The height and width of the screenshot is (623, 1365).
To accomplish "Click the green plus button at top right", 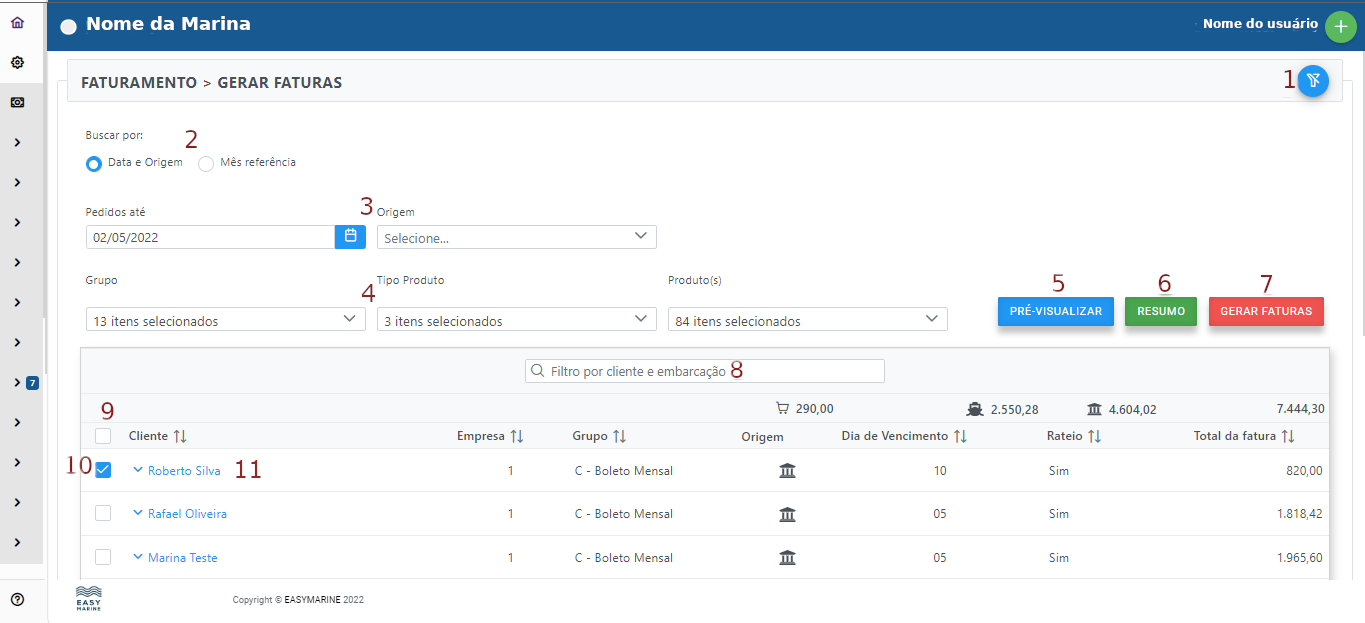I will 1340,27.
